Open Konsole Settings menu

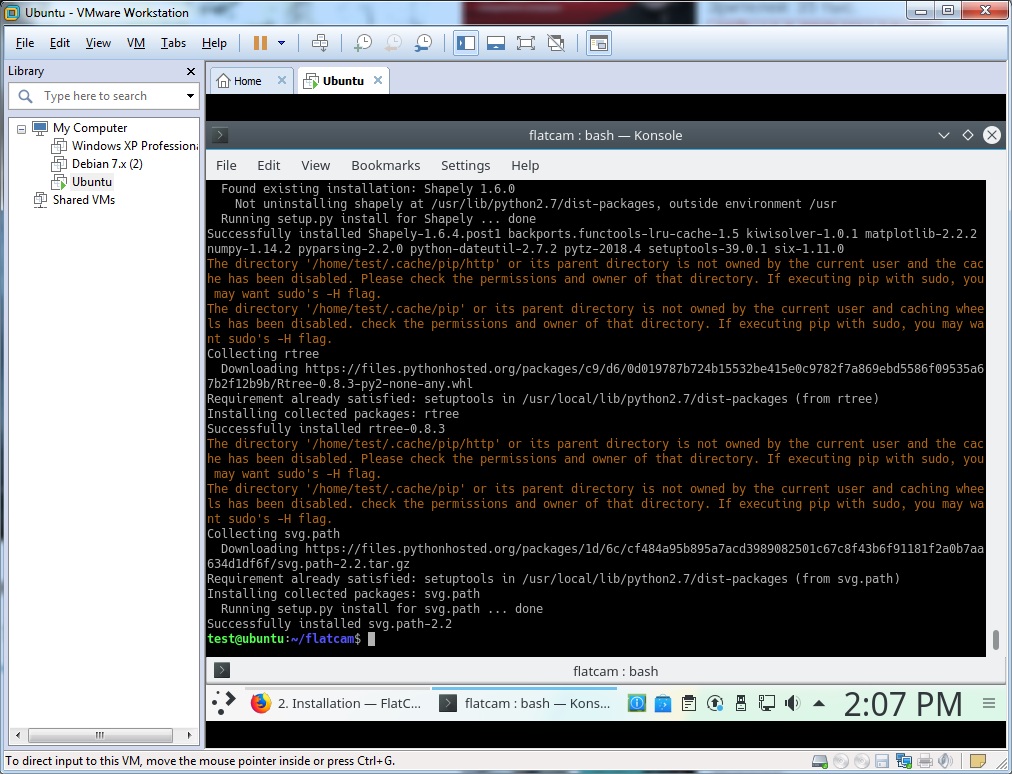point(465,165)
